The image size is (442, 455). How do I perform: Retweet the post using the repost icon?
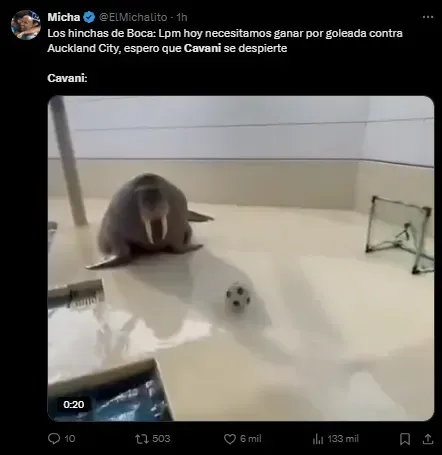coord(141,439)
